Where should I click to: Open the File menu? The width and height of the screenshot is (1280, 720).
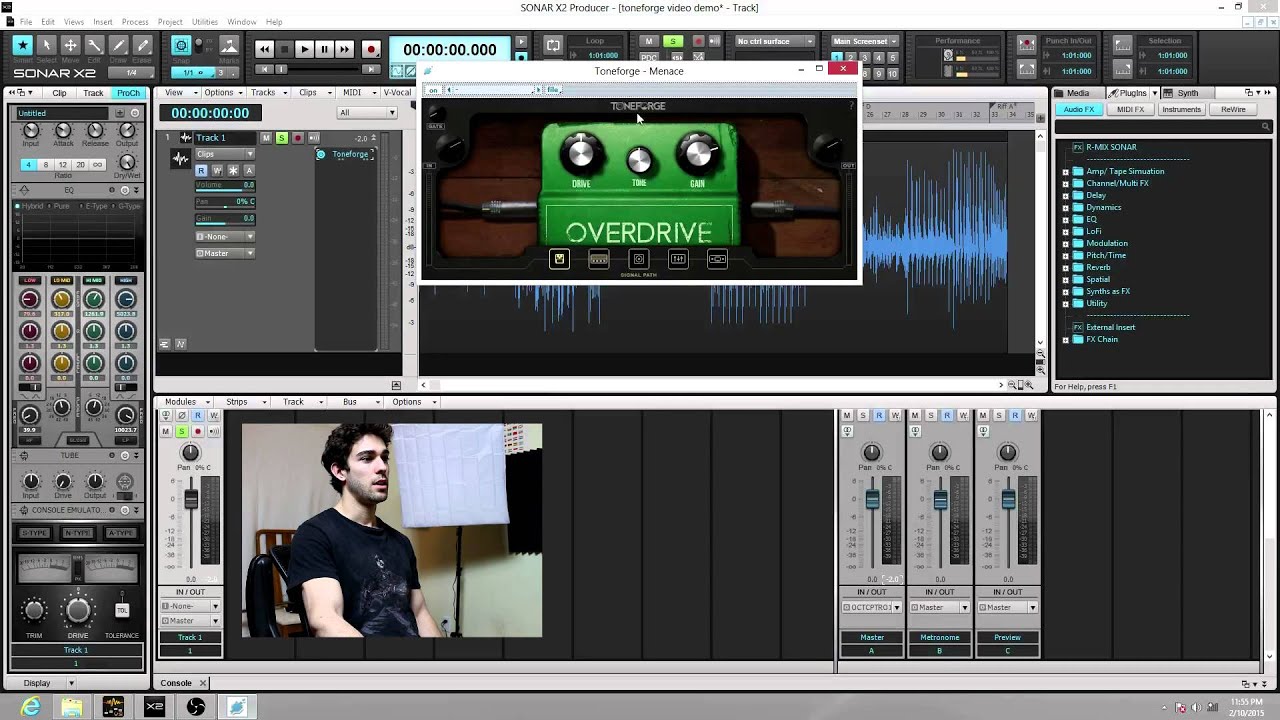(26, 21)
